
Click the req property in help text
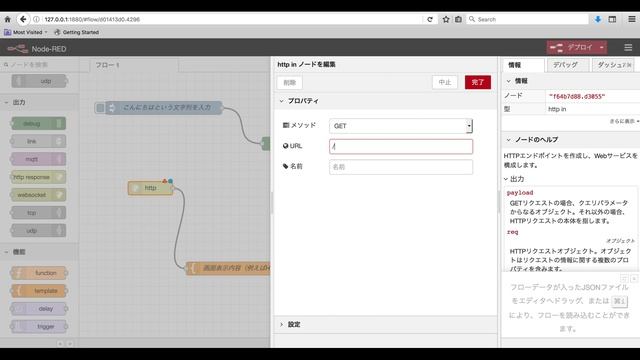[x=512, y=232]
